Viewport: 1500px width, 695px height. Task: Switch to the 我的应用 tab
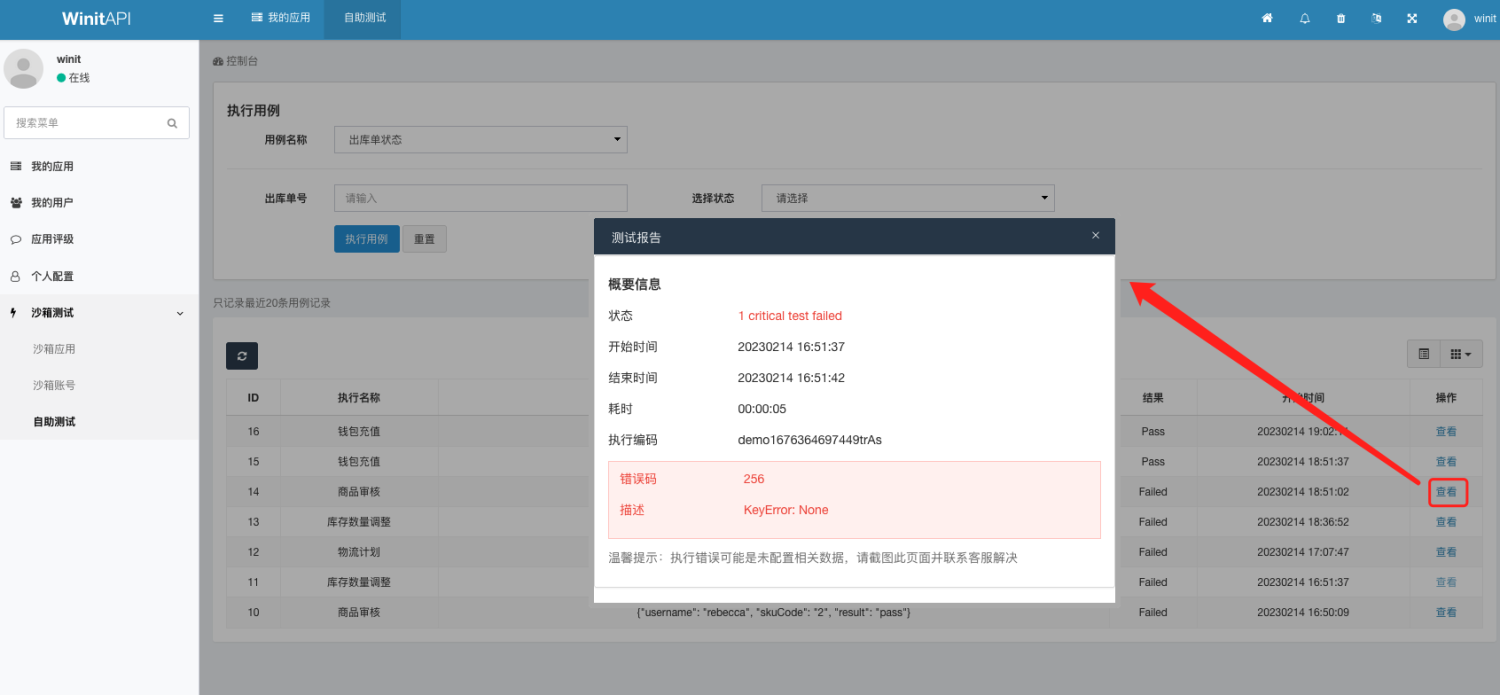(x=281, y=19)
